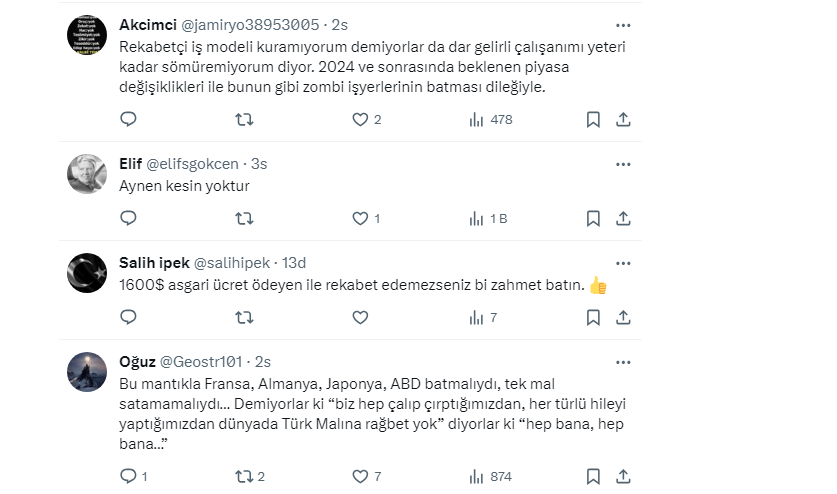Open Oğuz's profile picture
Image resolution: width=837 pixels, height=494 pixels.
[87, 372]
